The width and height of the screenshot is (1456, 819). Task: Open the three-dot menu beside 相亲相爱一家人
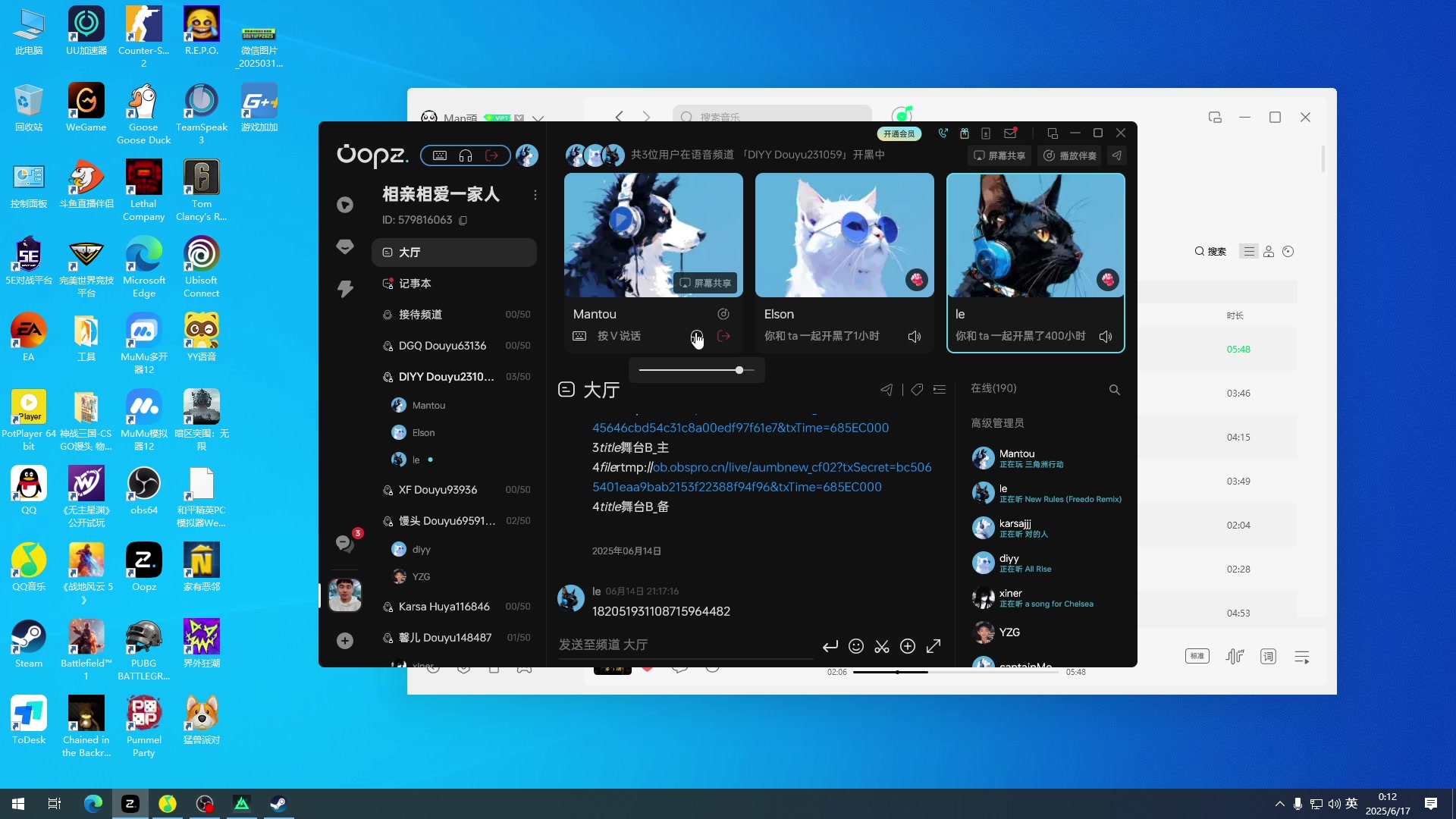[x=535, y=195]
